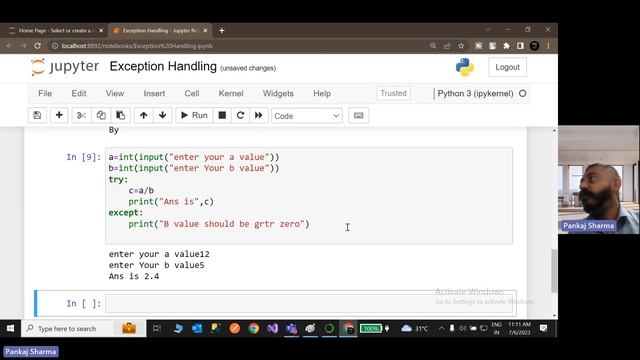Restart kernel and run all cells icon
Image resolution: width=640 pixels, height=360 pixels.
point(258,116)
